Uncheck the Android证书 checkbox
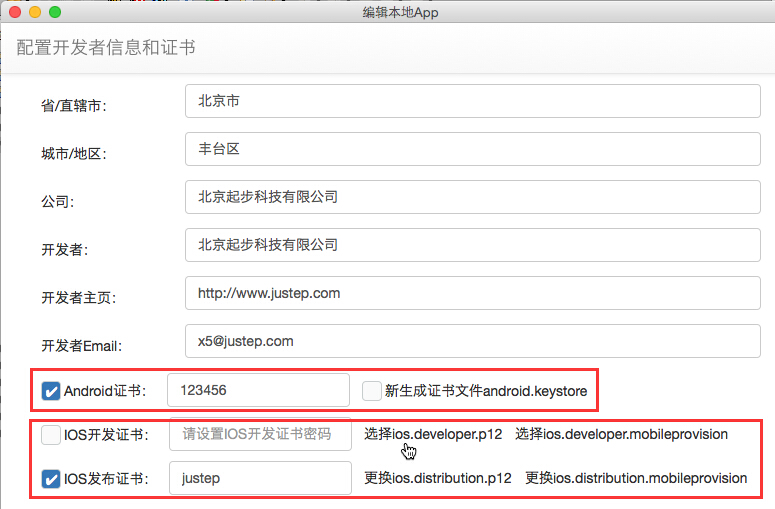This screenshot has height=509, width=775. tap(51, 390)
